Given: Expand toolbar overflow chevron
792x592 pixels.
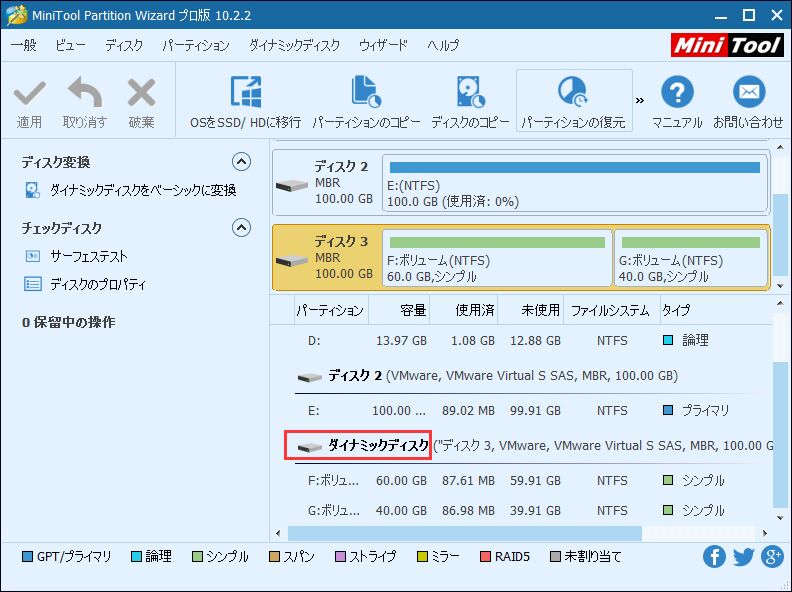Looking at the screenshot, I should [640, 100].
